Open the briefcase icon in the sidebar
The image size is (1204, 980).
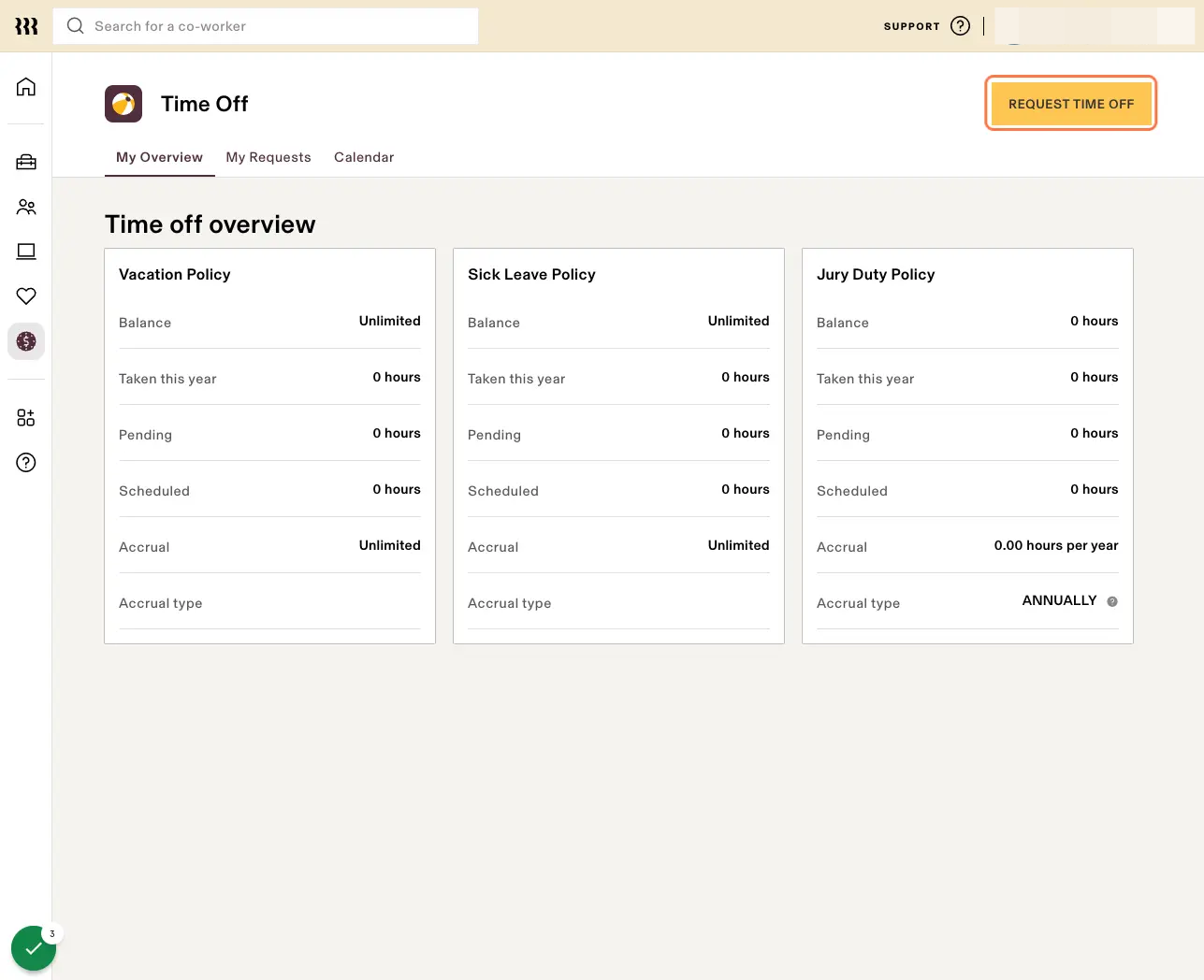[26, 162]
